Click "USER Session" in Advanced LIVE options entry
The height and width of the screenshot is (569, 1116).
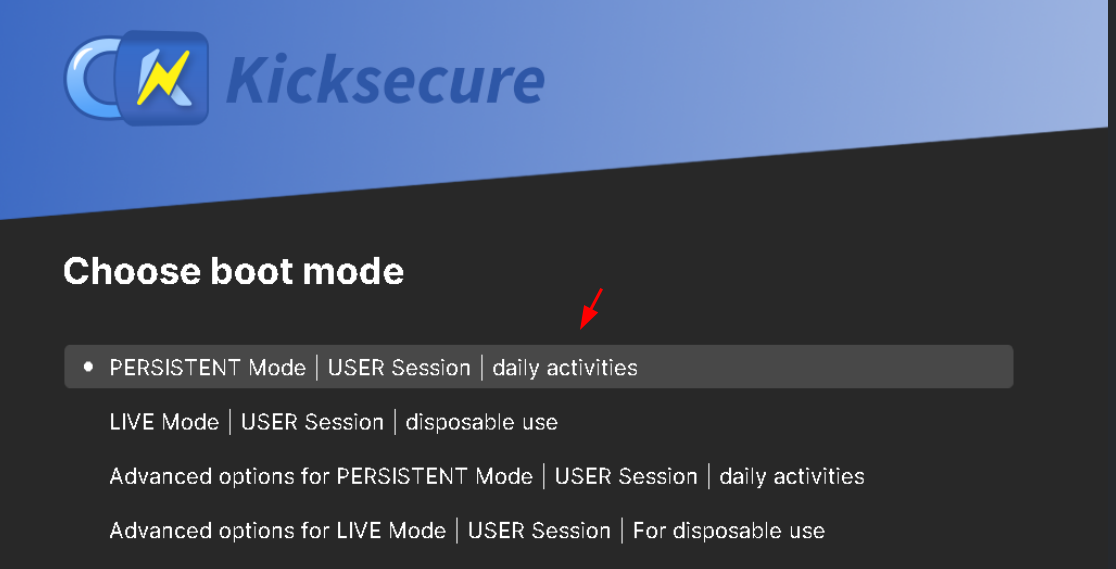539,530
